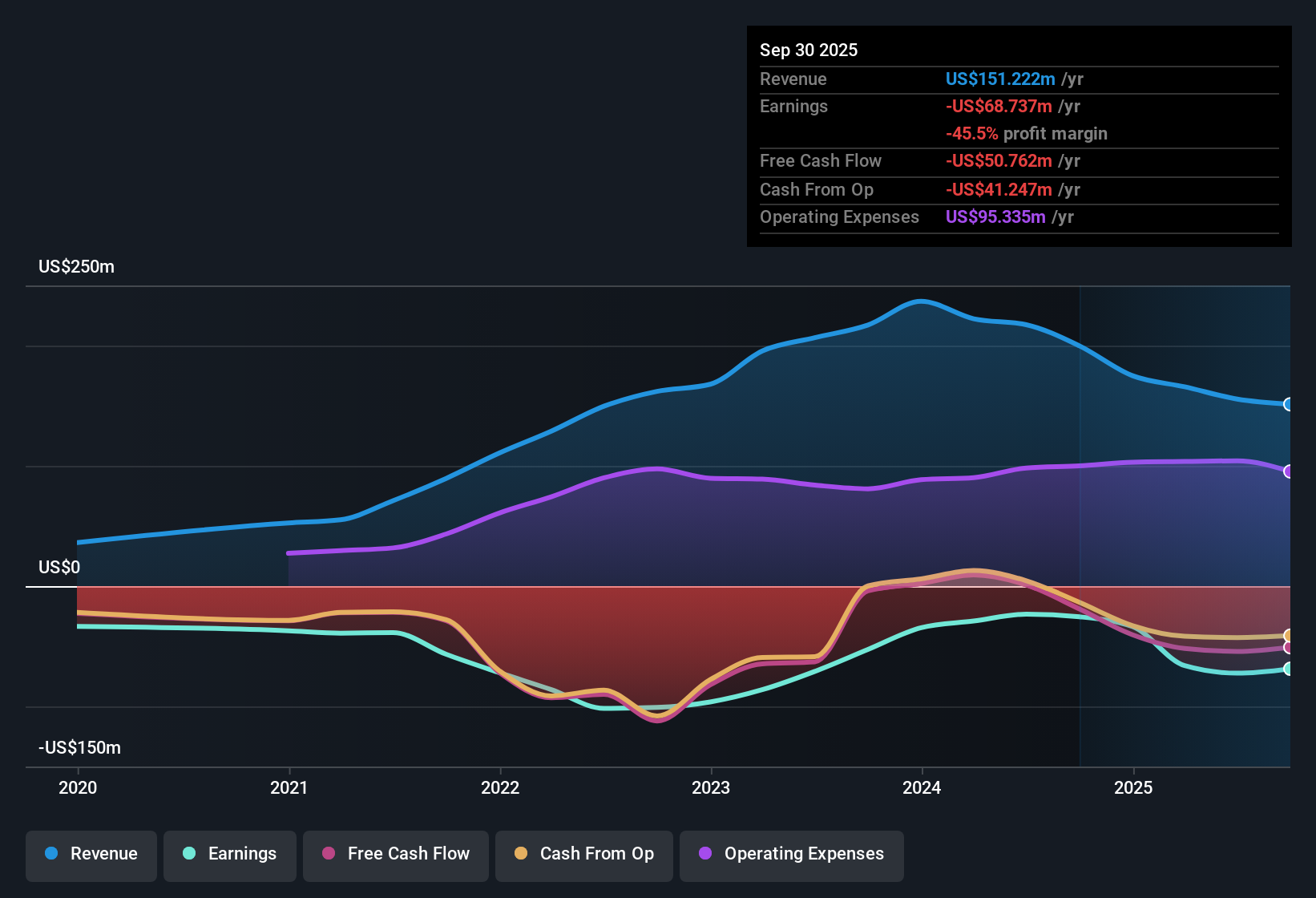Toggle the Earnings series visibility

pyautogui.click(x=229, y=854)
